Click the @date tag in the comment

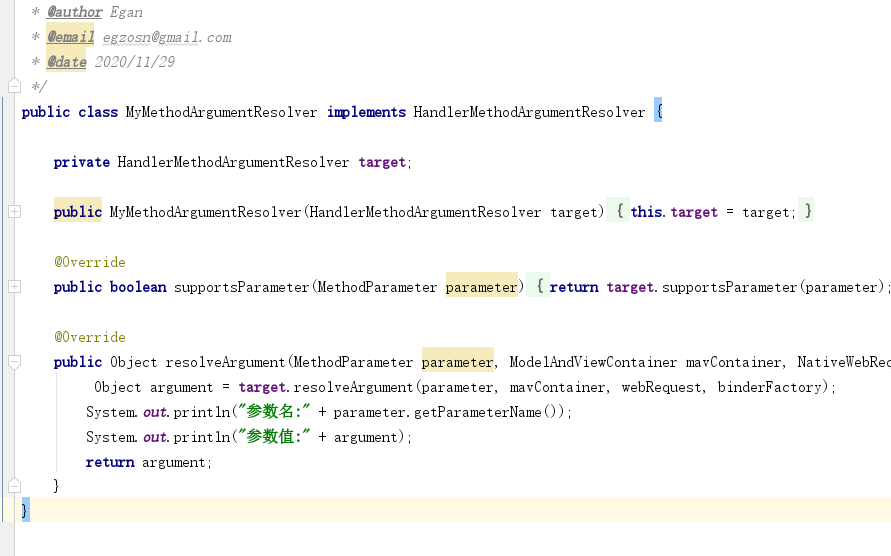coord(66,62)
